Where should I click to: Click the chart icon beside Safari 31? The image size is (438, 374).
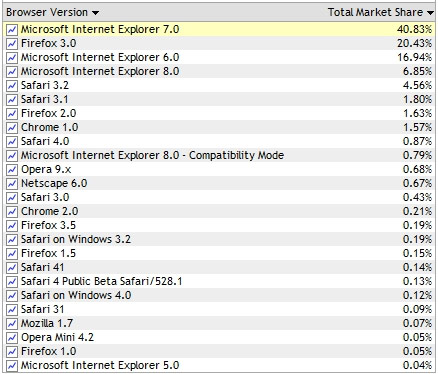click(x=12, y=310)
